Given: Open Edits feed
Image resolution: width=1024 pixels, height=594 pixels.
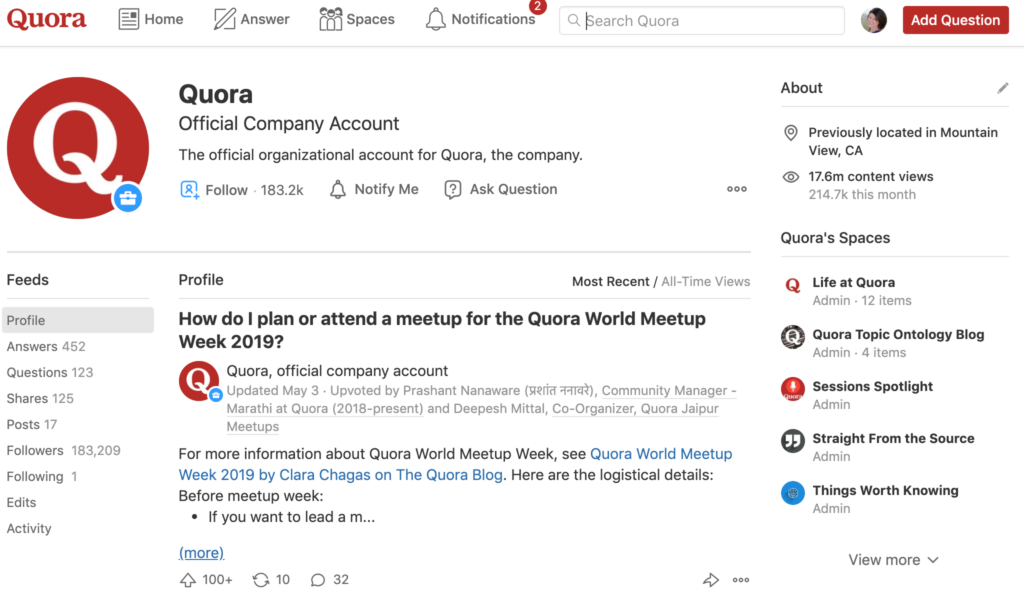Looking at the screenshot, I should point(22,503).
